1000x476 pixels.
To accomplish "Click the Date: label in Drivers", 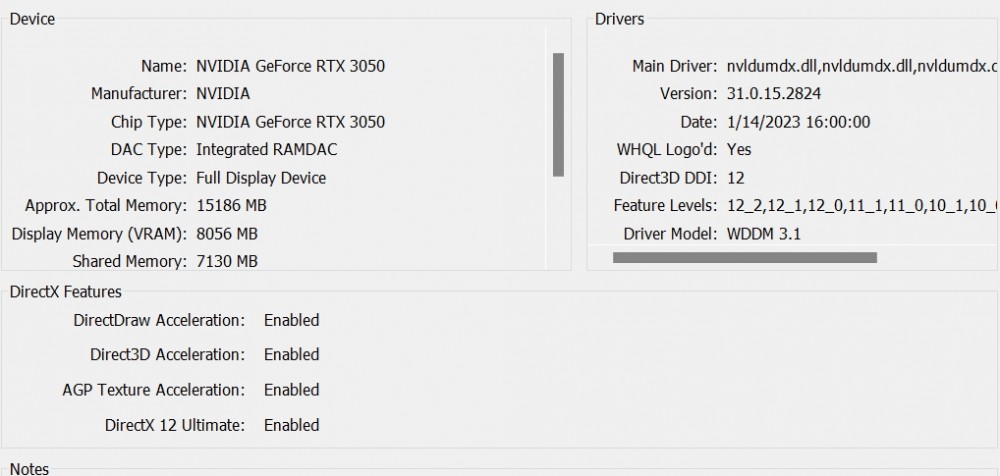I will (699, 122).
